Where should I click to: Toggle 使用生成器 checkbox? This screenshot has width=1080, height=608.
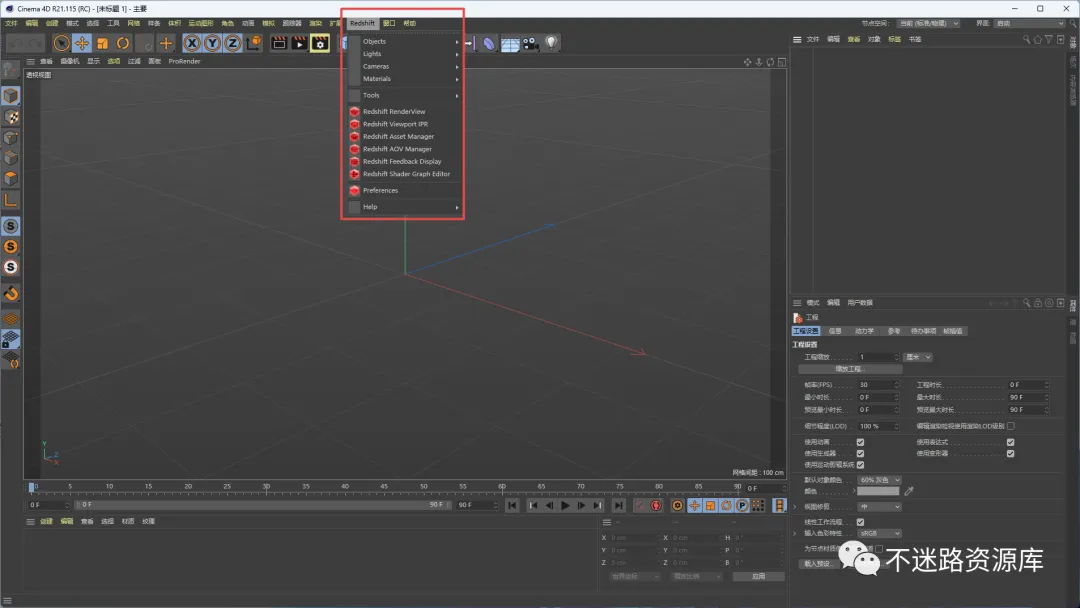(860, 453)
